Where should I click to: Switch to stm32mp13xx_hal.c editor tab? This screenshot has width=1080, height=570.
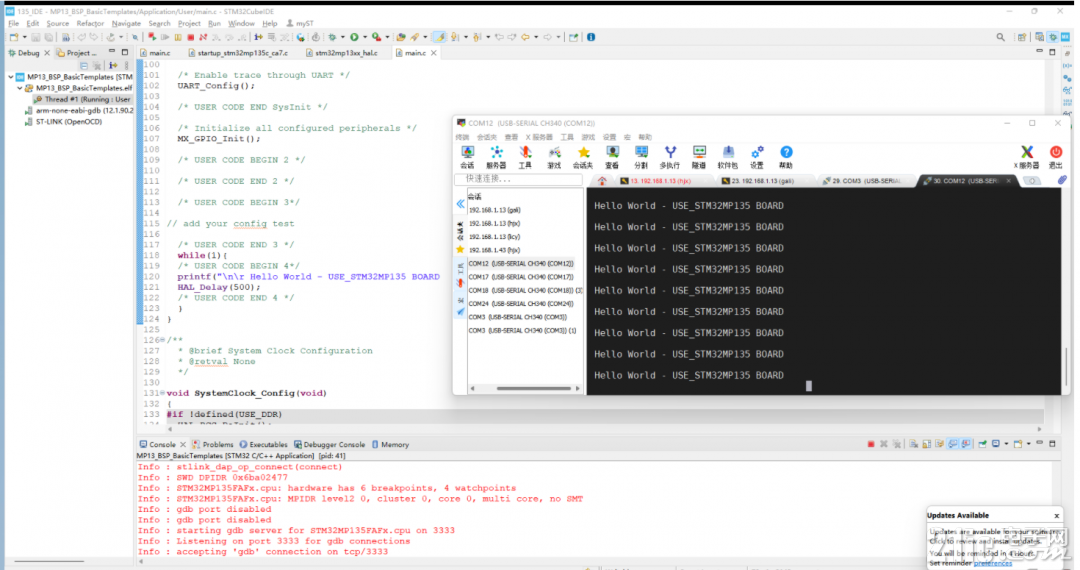342,53
